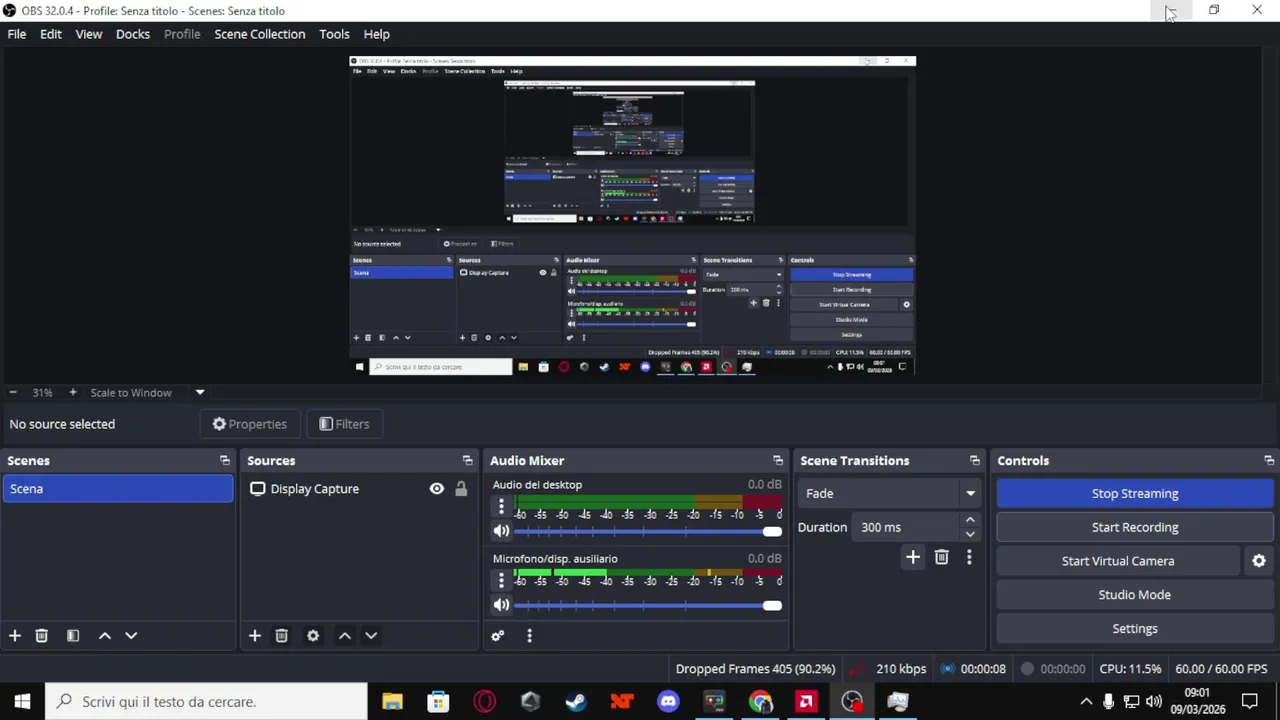Click Start Recording button
The height and width of the screenshot is (720, 1280).
tap(1135, 527)
